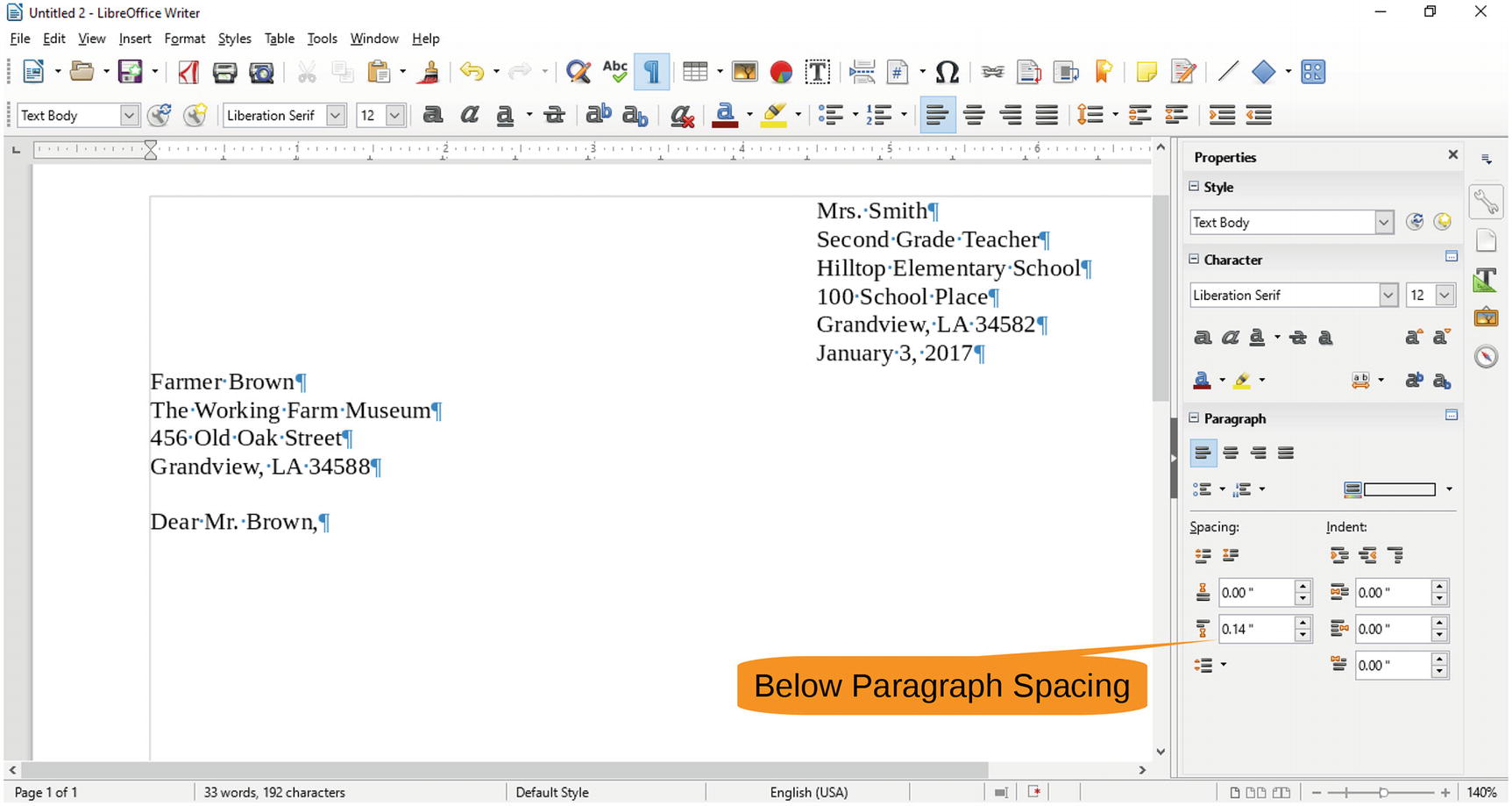Toggle Italic in the formatting toolbar

(469, 115)
